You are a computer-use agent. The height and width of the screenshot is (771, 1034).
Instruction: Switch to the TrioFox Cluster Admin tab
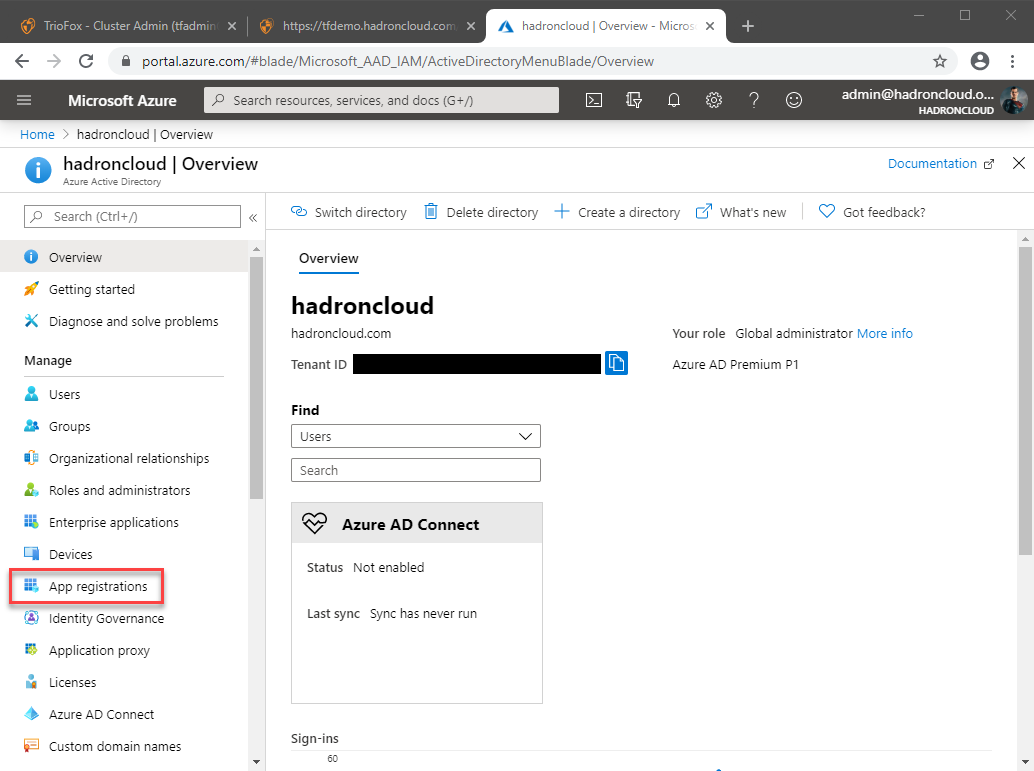click(x=129, y=26)
